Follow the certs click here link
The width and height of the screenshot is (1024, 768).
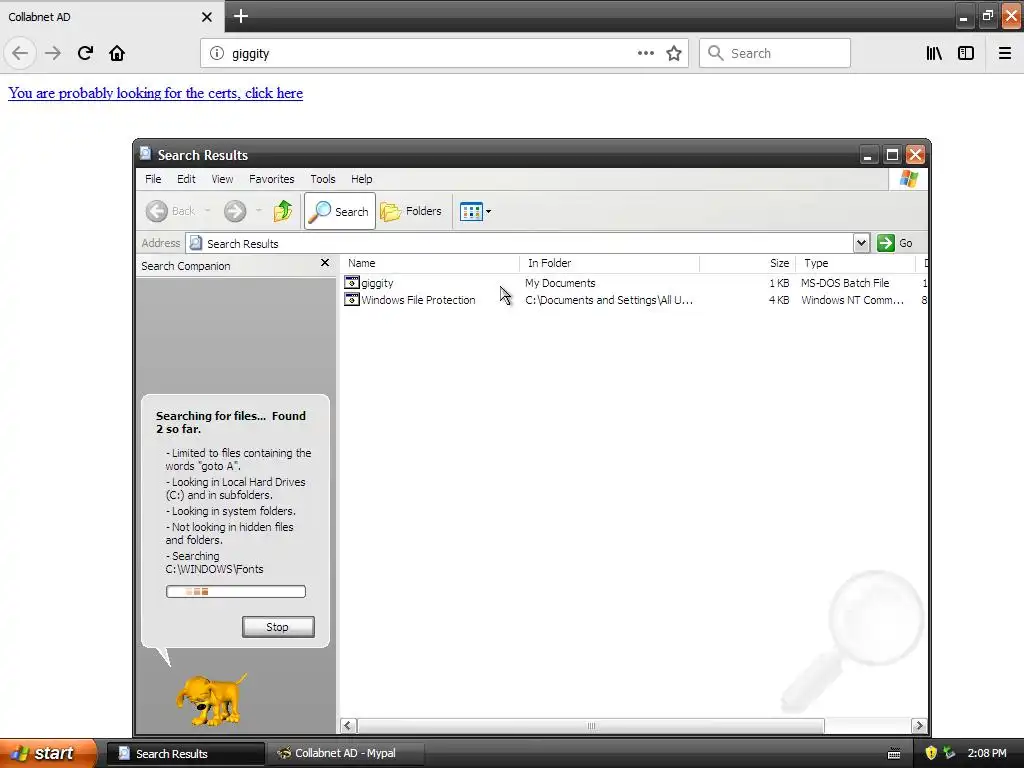[155, 93]
